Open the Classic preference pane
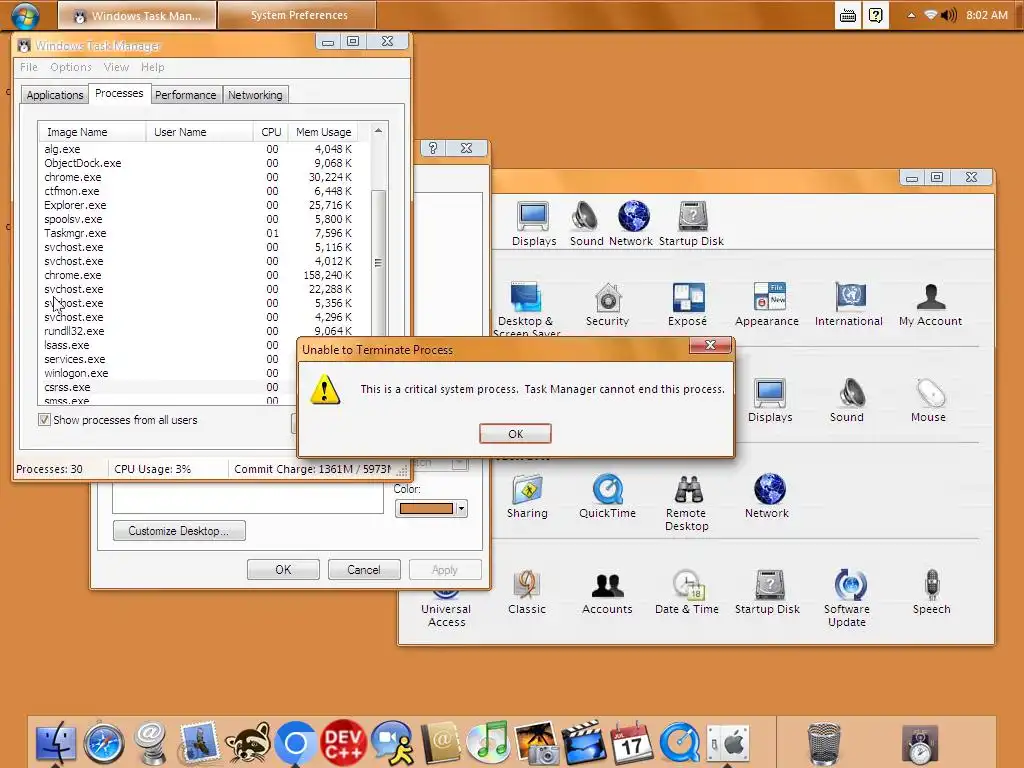Screen dimensions: 1024x768 527,592
